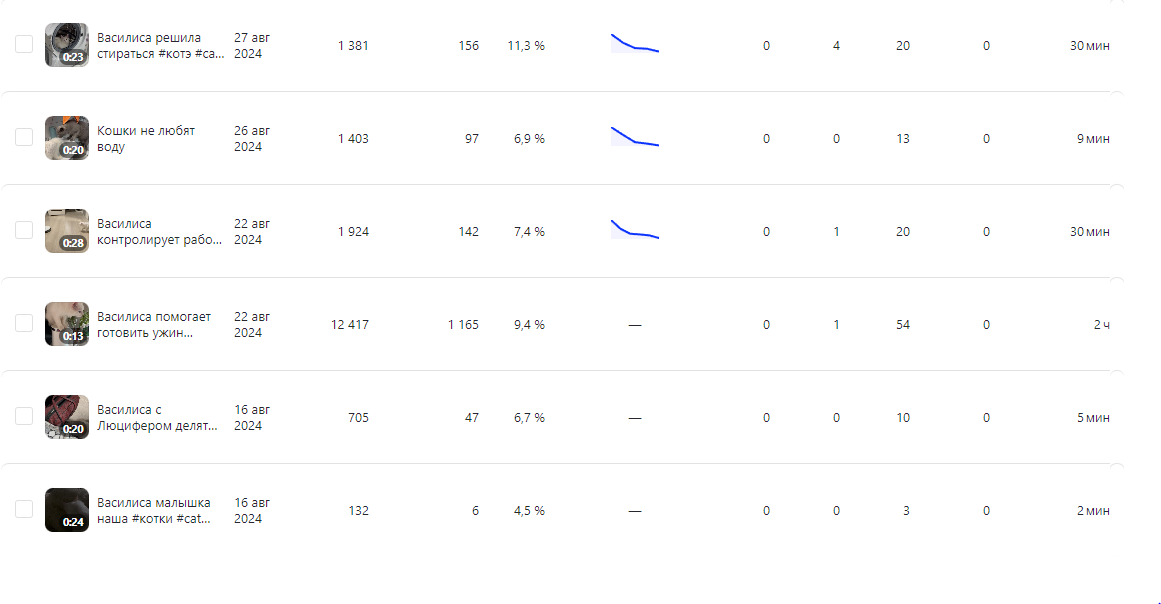
Task: View retention graph for 26 авг video
Action: pos(635,136)
